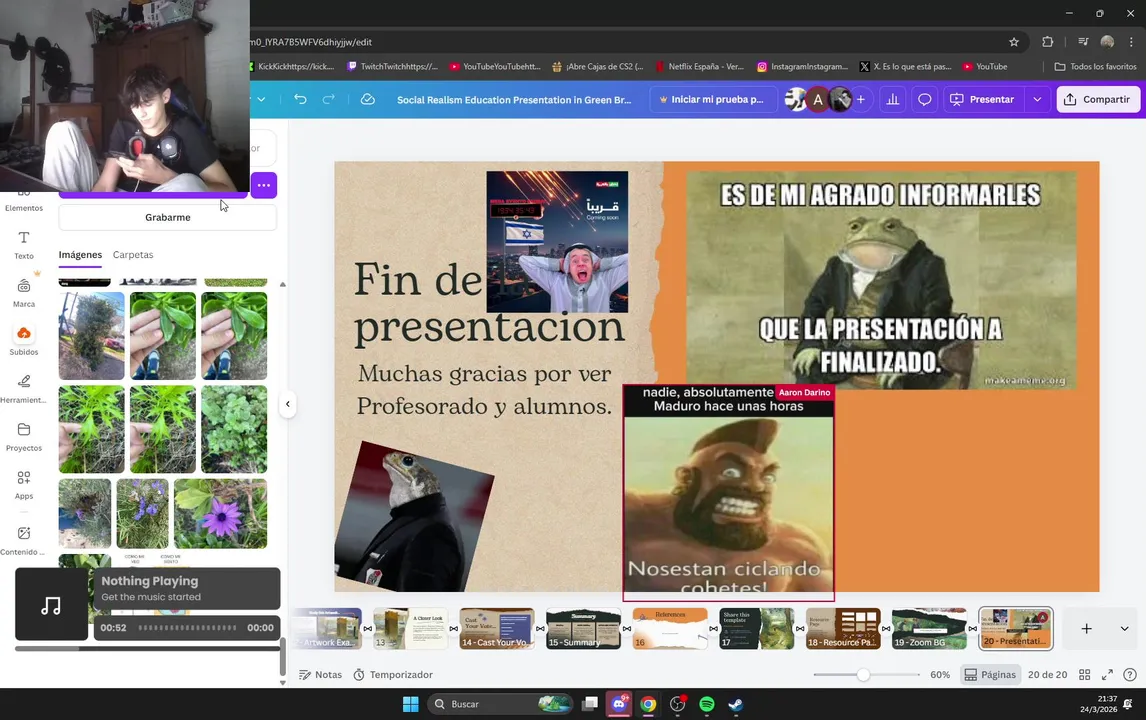Select the Fin de presentacion heading text

tap(489, 302)
